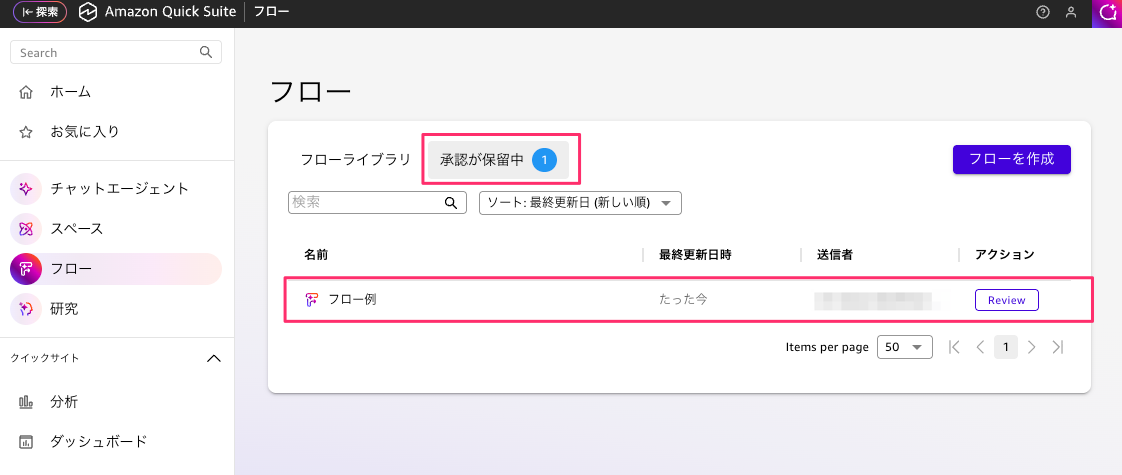1122x475 pixels.
Task: Click the flow icon beside フロー例
Action: 311,300
